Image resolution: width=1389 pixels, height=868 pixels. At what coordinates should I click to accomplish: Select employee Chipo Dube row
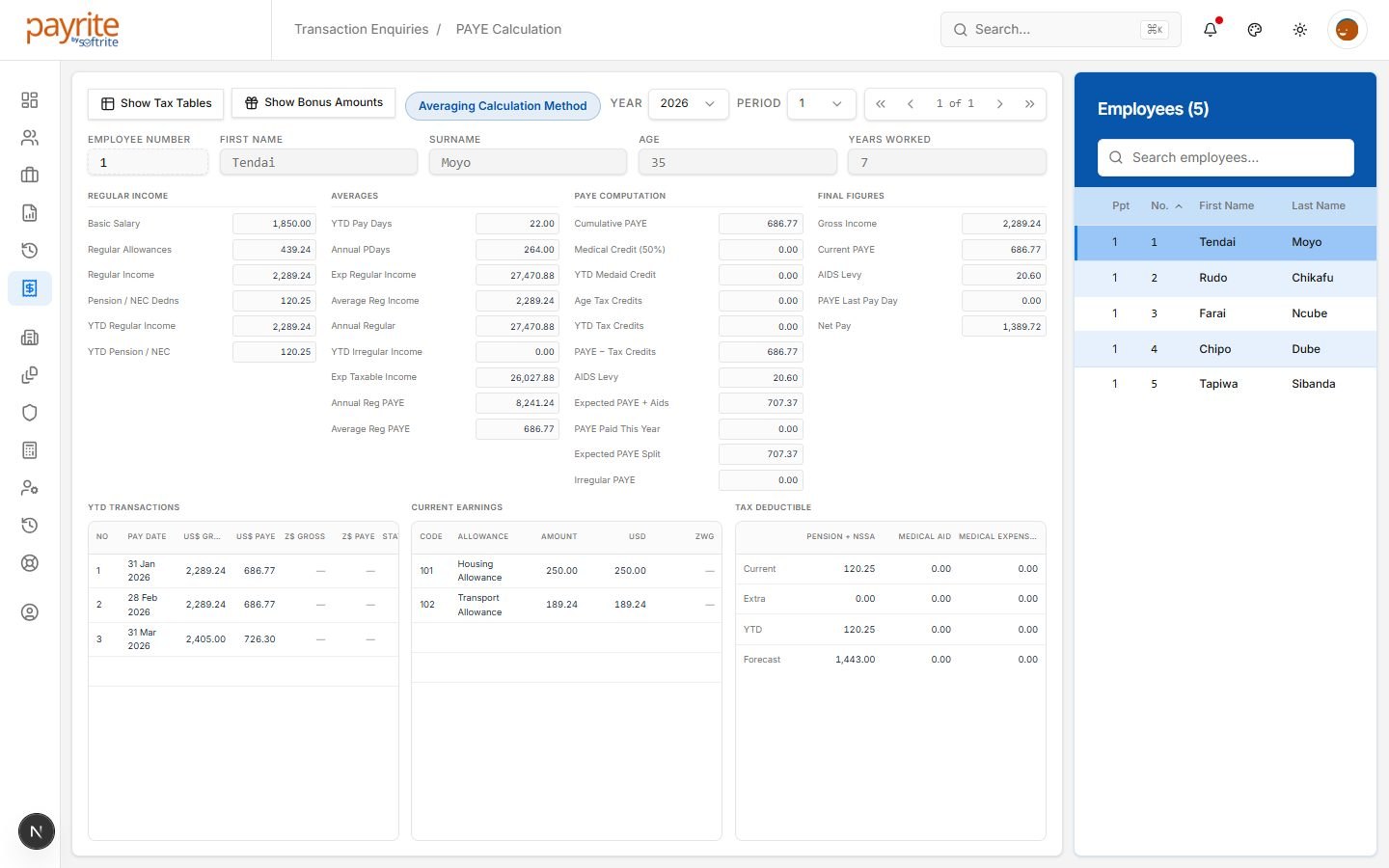(x=1225, y=349)
